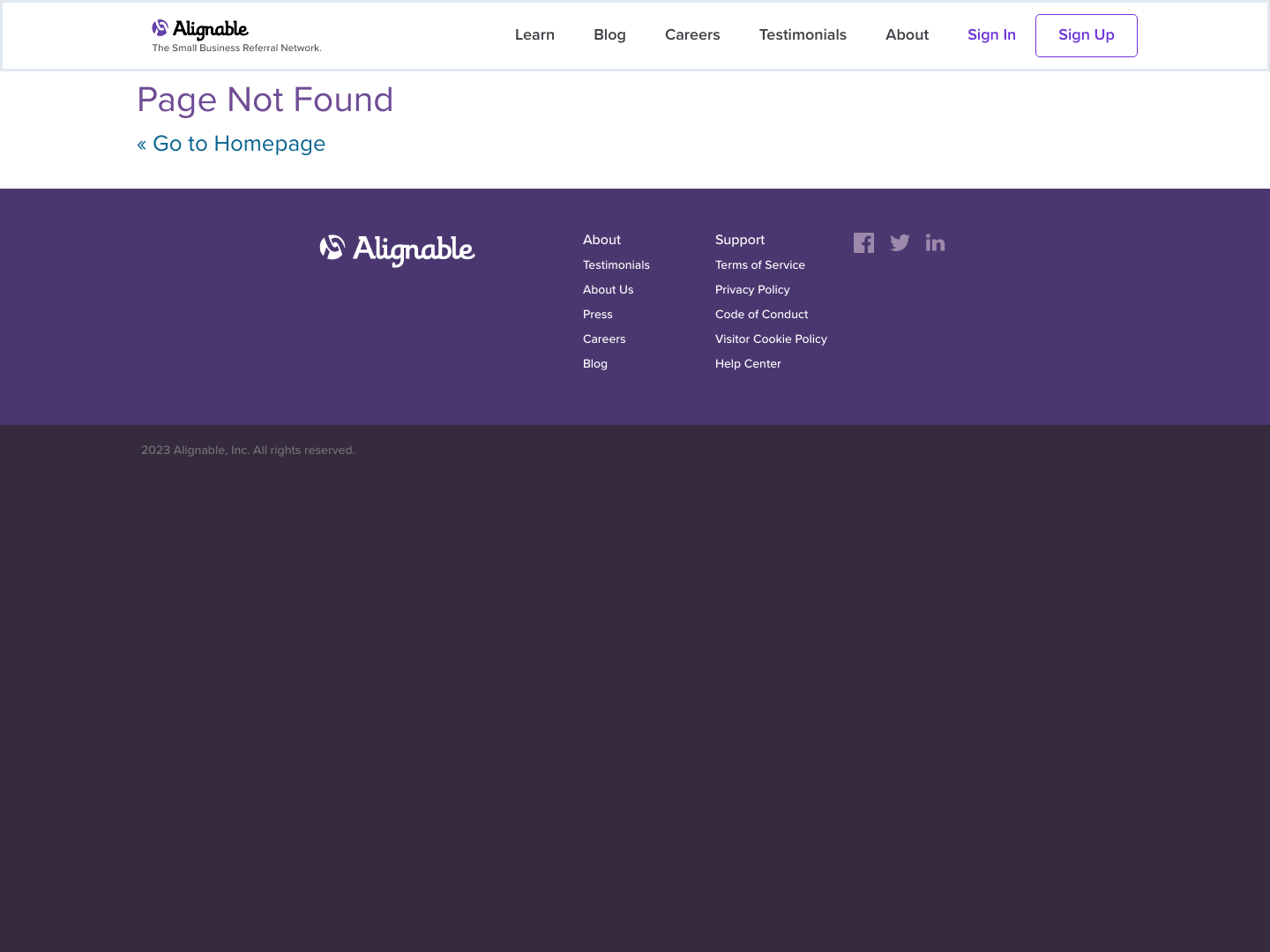Open the Learn menu item in the header
Viewport: 1270px width, 952px height.
534,35
